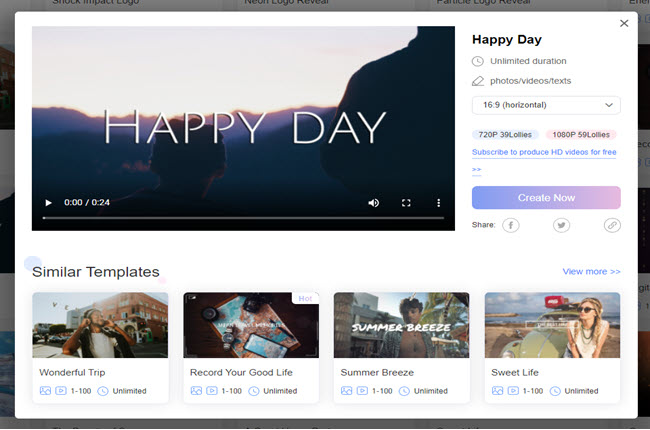The width and height of the screenshot is (650, 430).
Task: Open the Record Your Good Life template
Action: tap(251, 325)
